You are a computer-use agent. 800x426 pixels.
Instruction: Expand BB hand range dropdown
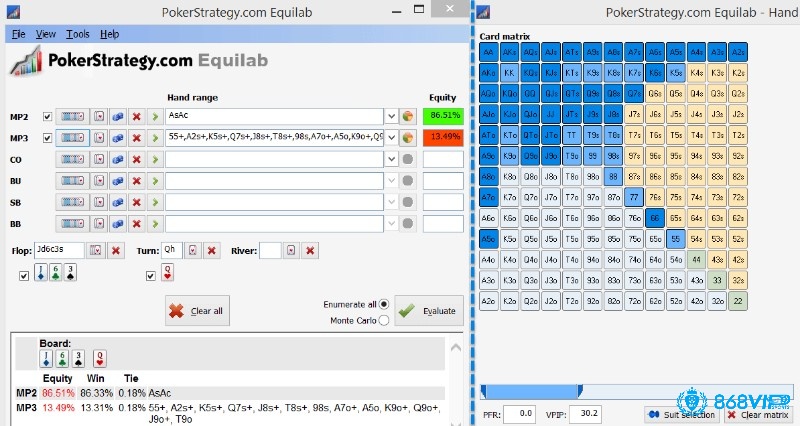pyautogui.click(x=391, y=223)
